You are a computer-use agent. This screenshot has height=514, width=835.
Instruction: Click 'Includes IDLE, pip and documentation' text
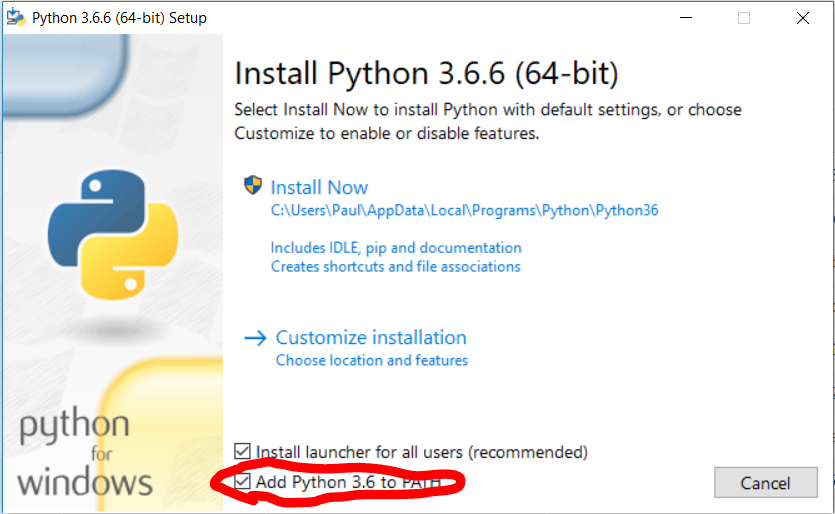(x=396, y=248)
